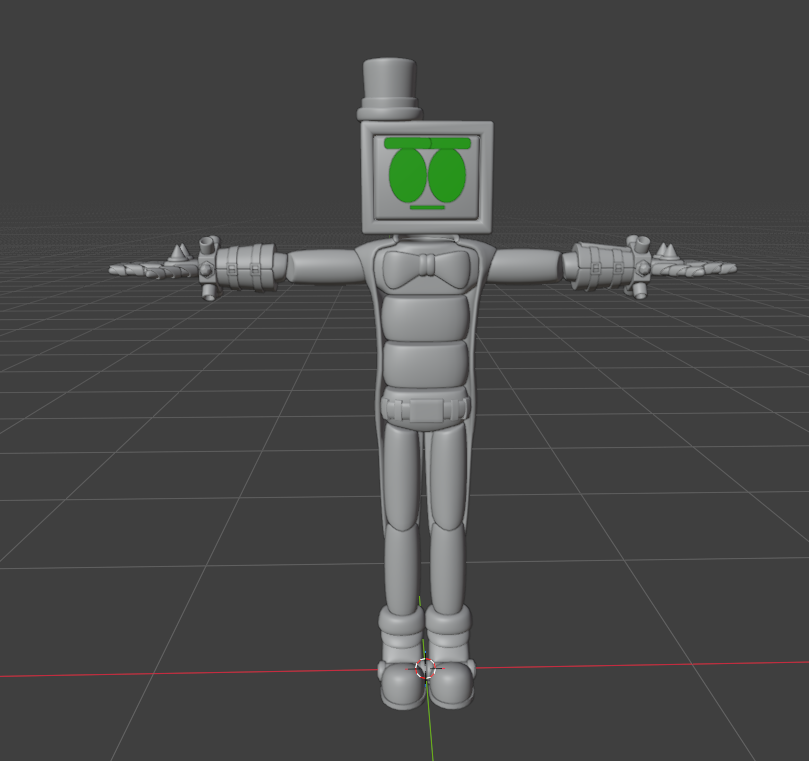The height and width of the screenshot is (761, 809).
Task: Select the green mouth bar on the screen face
Action: coord(427,207)
